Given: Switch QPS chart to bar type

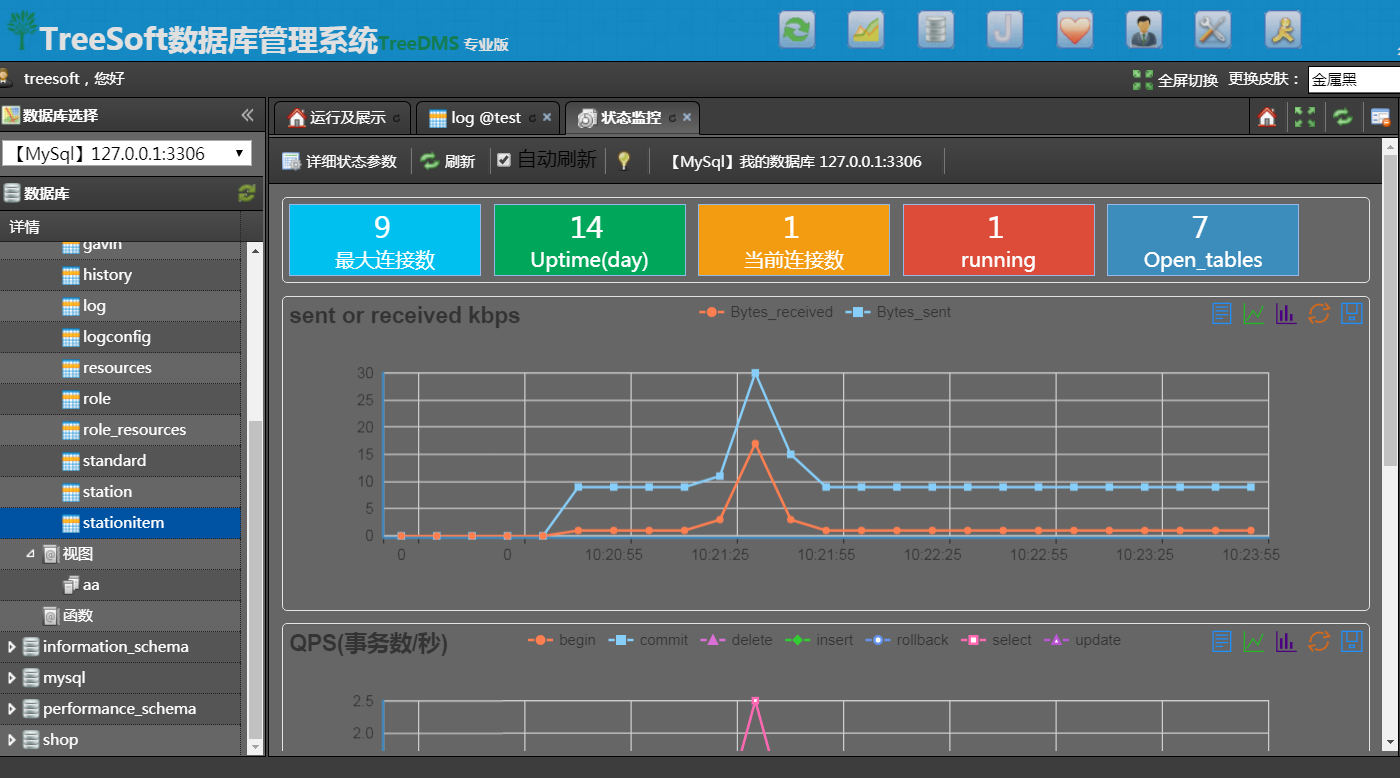Looking at the screenshot, I should (1286, 641).
